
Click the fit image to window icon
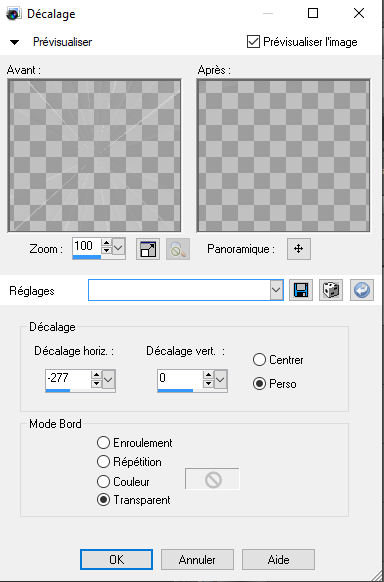coord(148,249)
